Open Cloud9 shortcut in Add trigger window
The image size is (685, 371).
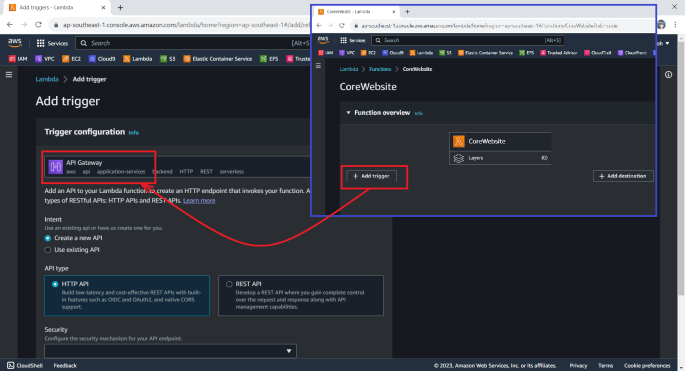102,59
